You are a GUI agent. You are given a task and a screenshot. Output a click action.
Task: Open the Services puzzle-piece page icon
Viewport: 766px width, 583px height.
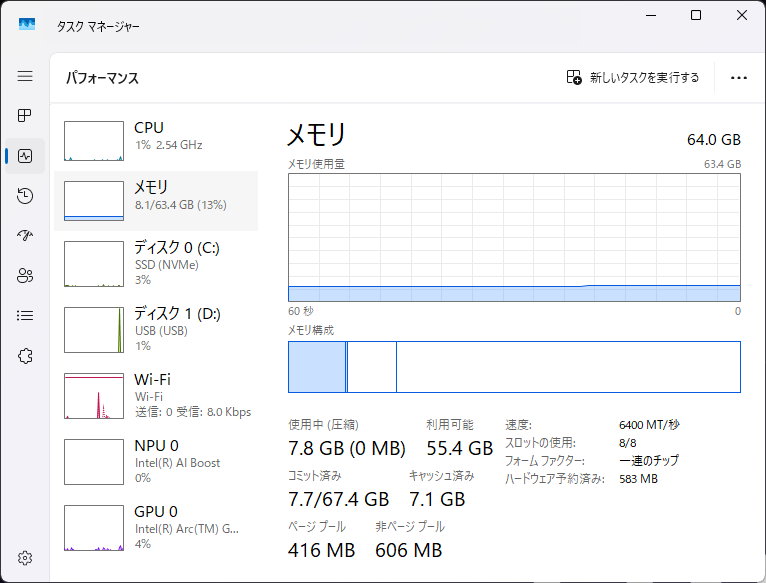pos(25,356)
